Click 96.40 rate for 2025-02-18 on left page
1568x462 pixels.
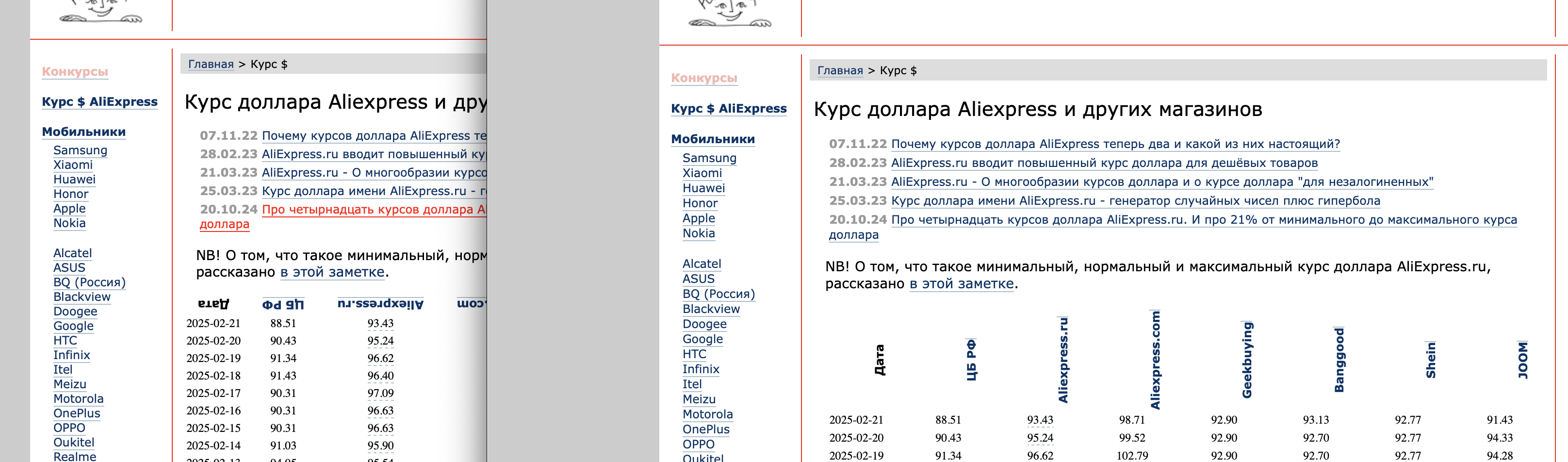[380, 375]
